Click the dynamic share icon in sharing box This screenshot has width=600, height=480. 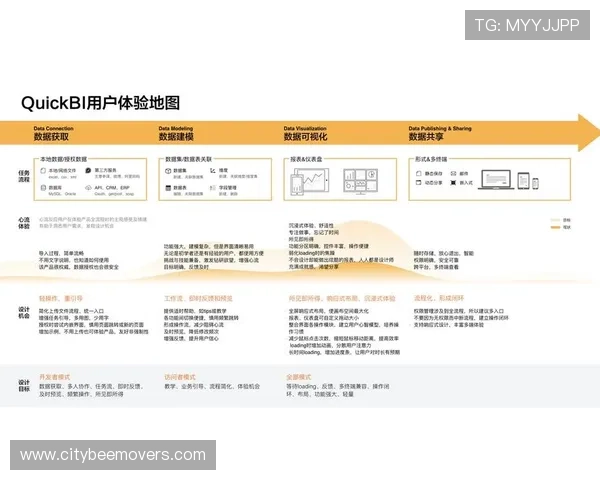pyautogui.click(x=418, y=183)
